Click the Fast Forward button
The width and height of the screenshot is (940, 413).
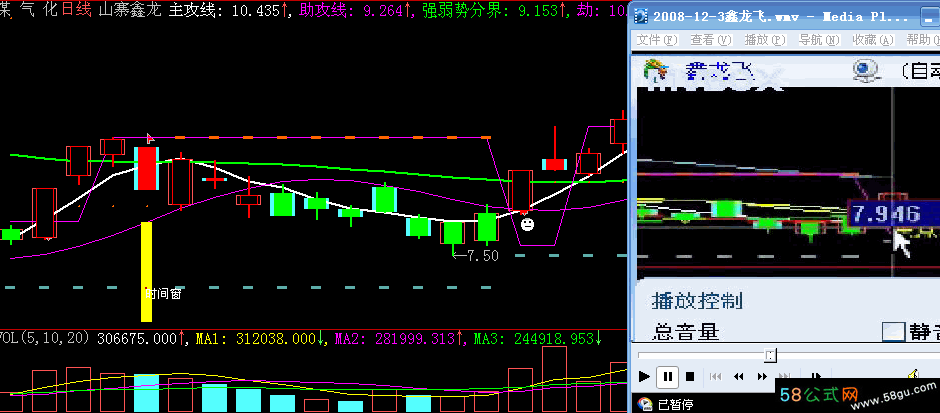tap(763, 377)
